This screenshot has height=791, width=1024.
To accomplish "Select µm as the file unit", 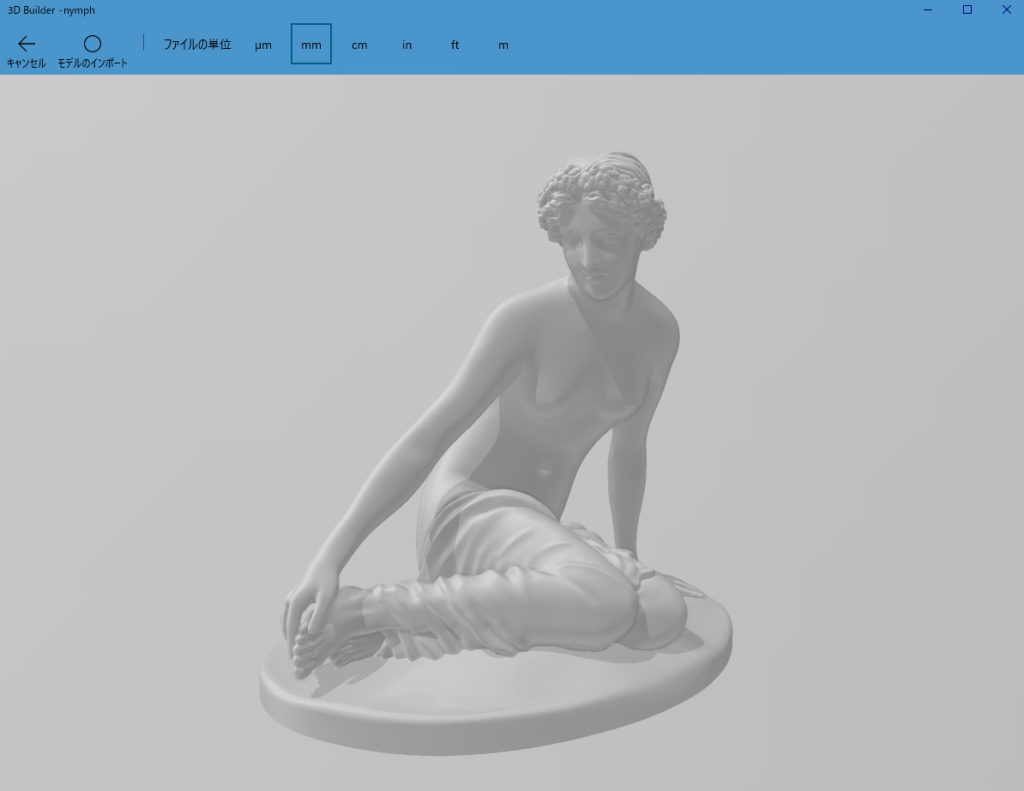I will click(x=263, y=45).
